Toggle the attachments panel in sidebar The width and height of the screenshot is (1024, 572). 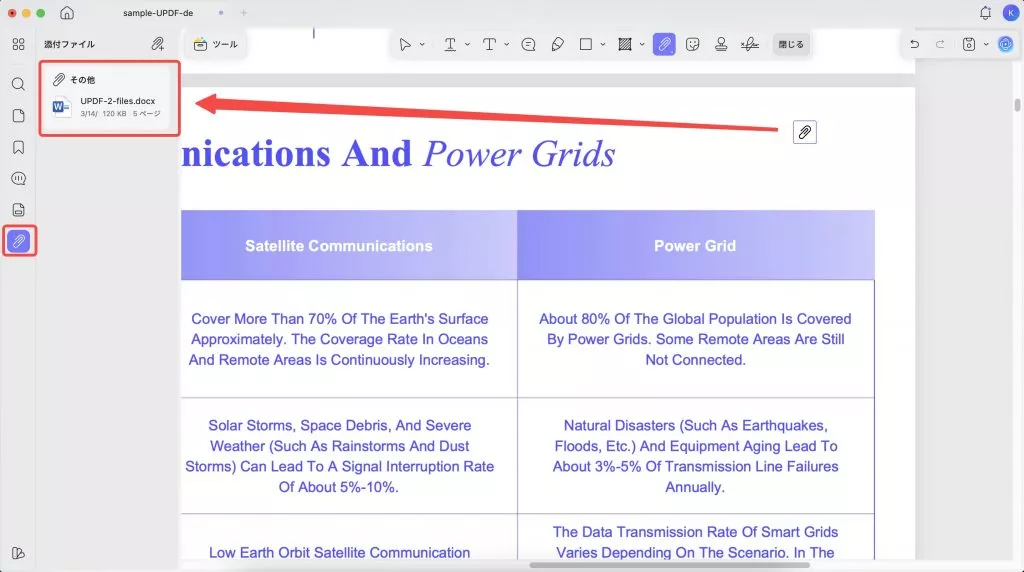pos(19,241)
